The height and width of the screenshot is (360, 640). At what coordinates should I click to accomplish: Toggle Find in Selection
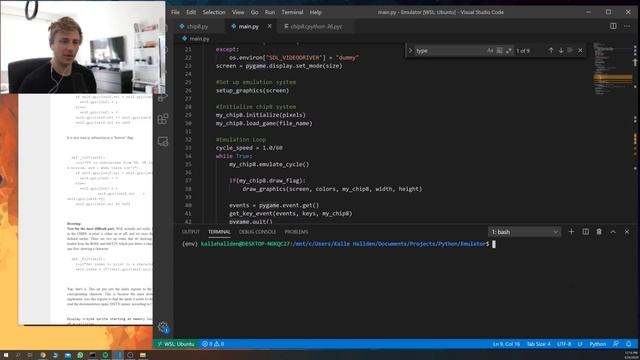coord(570,50)
